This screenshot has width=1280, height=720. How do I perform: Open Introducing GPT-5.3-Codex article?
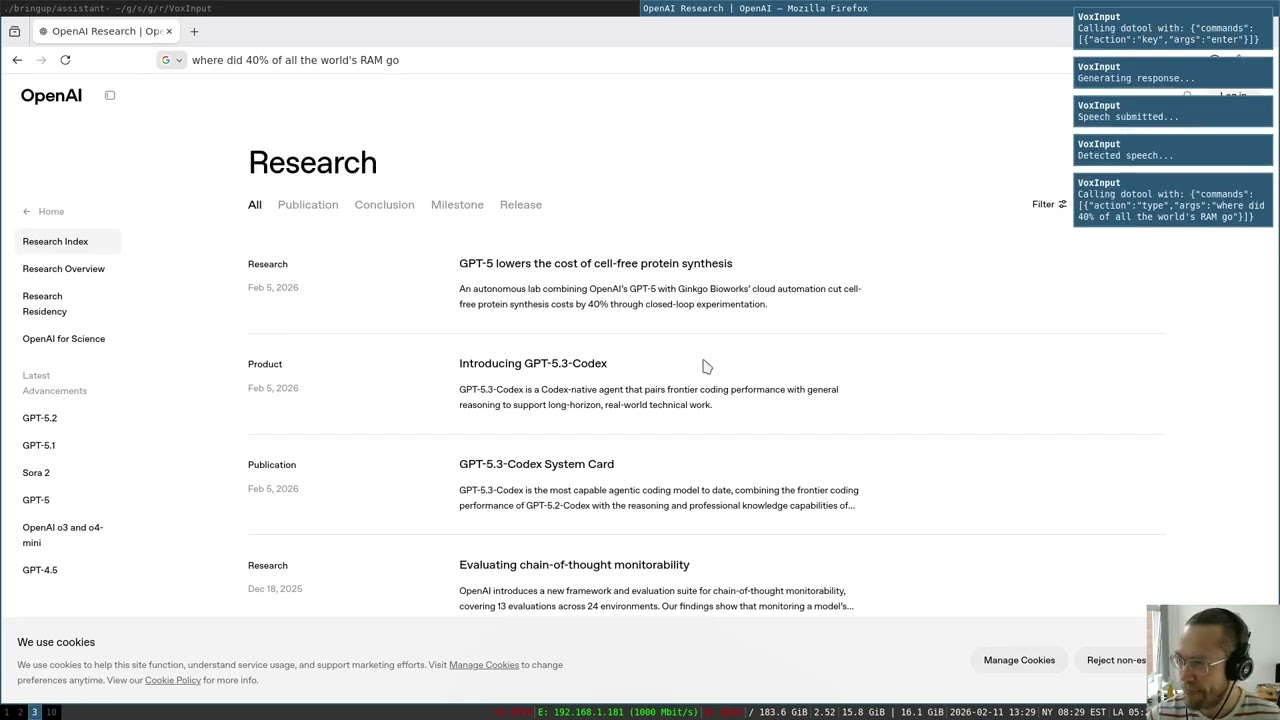pyautogui.click(x=533, y=364)
